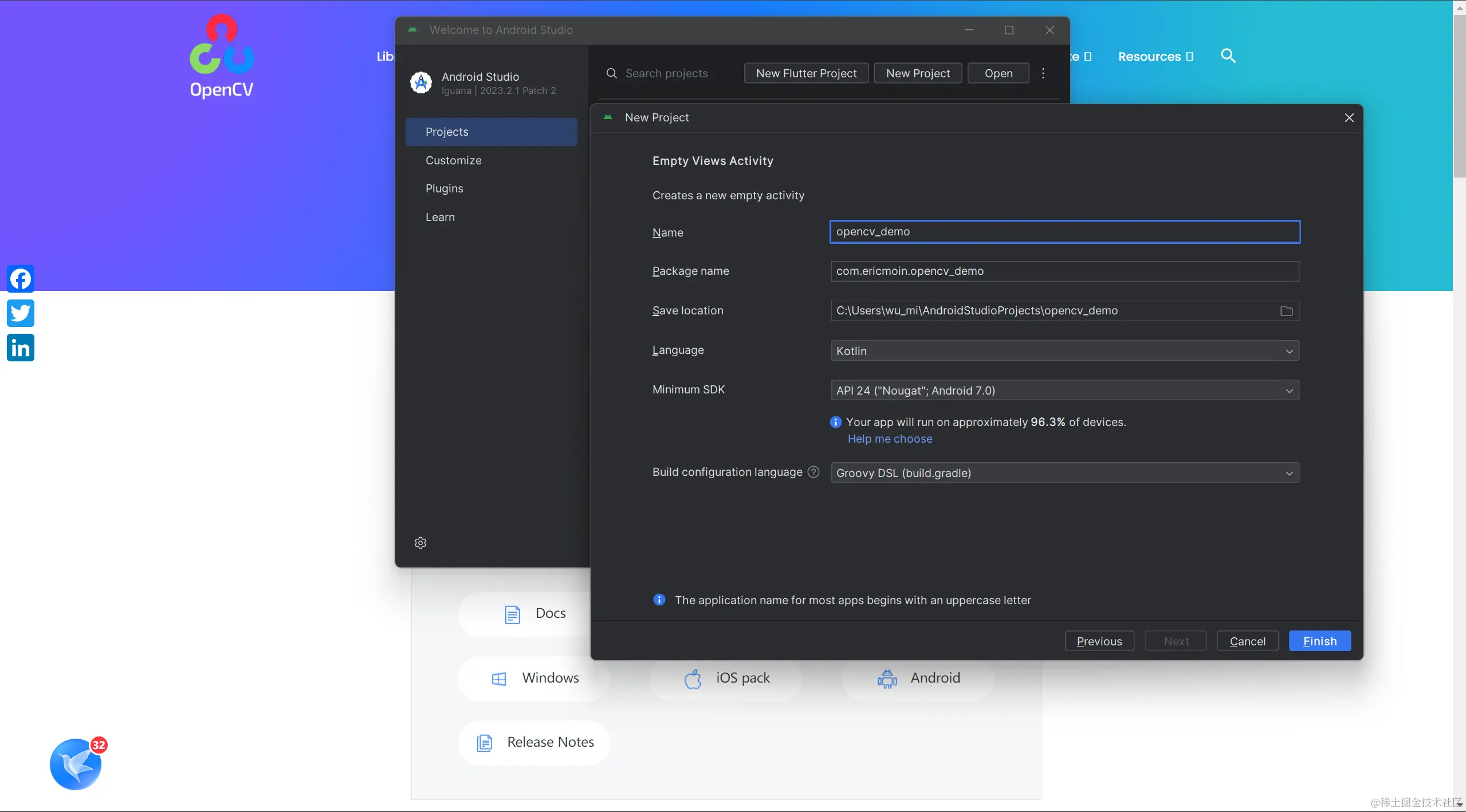Open the three-dot options menu beside Open
Screen dimensions: 1466x812
point(1043,73)
